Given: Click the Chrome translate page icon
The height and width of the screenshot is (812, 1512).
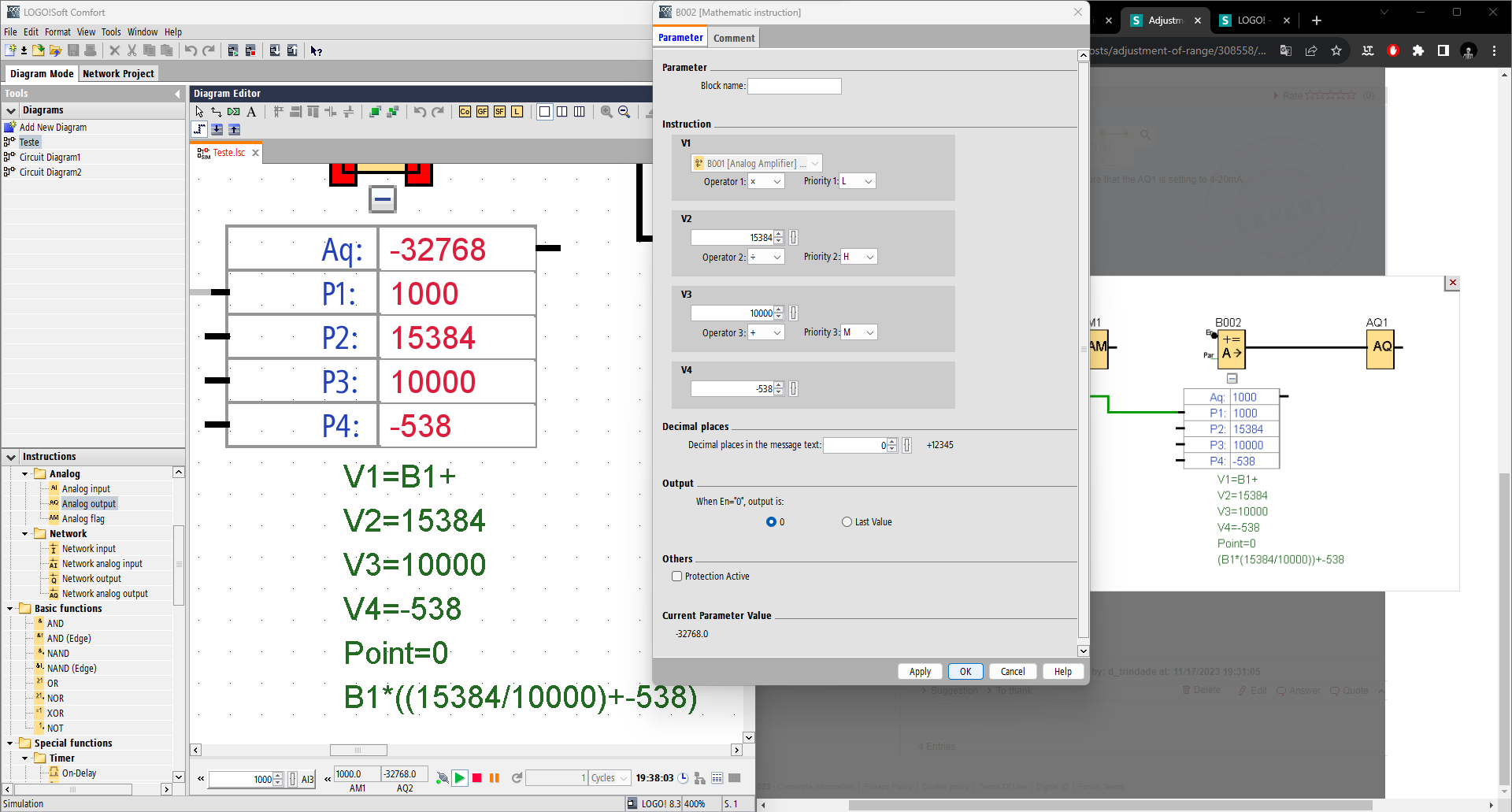Looking at the screenshot, I should pos(1286,50).
